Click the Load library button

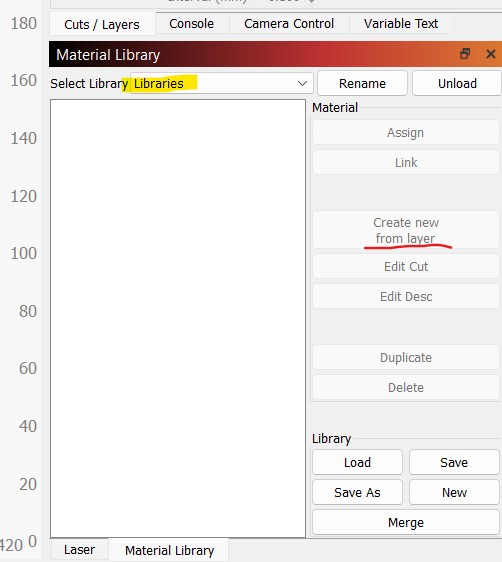tap(357, 462)
